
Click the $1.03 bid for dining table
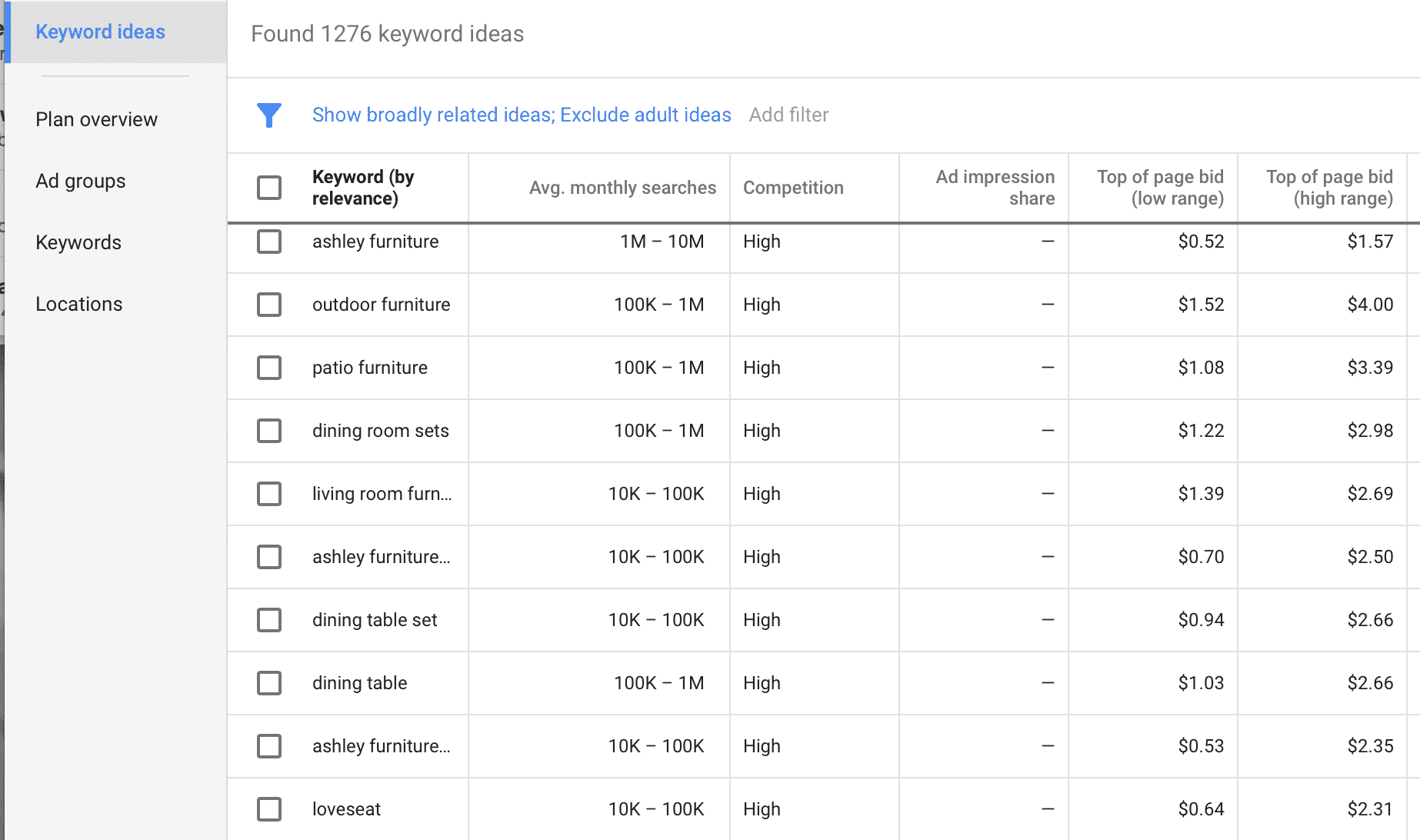(1201, 683)
